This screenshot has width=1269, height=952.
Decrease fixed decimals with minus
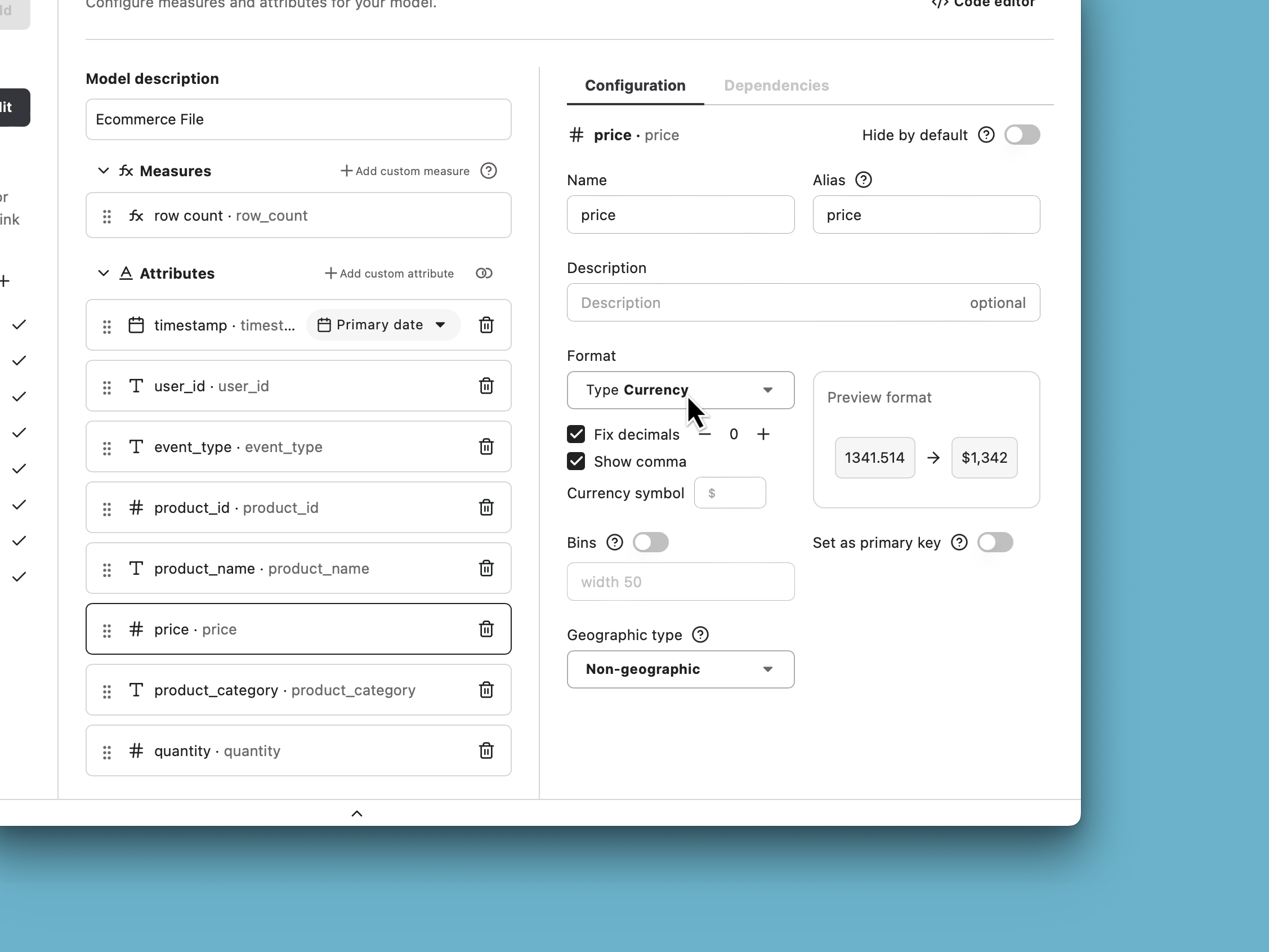point(704,434)
